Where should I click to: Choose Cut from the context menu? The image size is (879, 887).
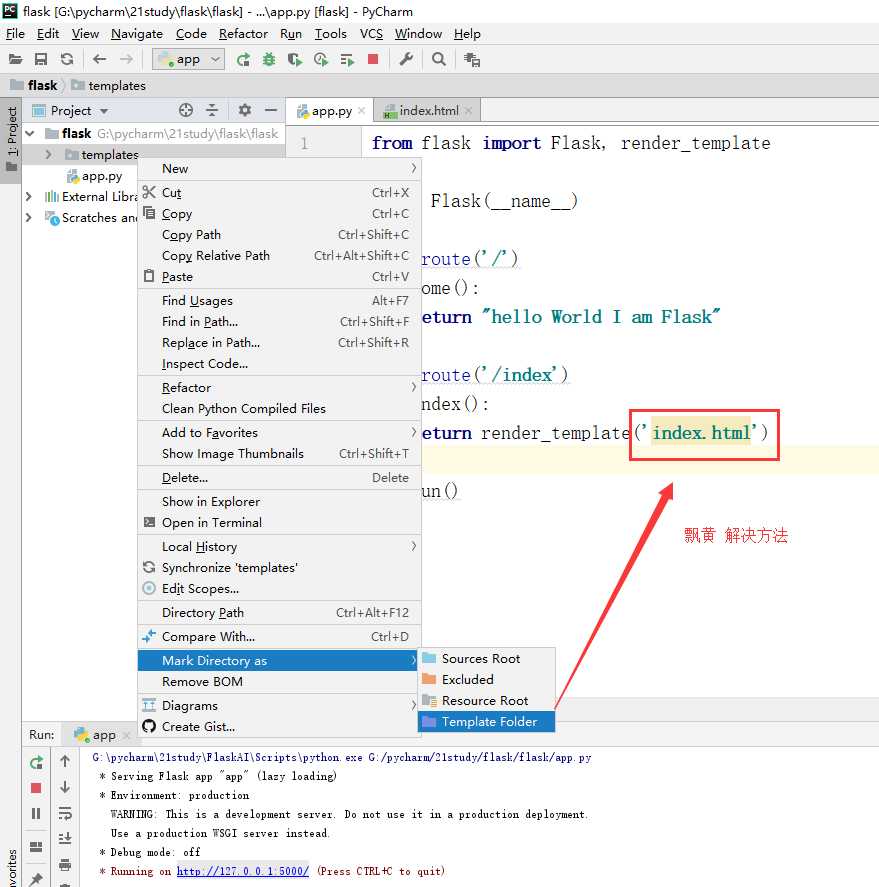[279, 193]
